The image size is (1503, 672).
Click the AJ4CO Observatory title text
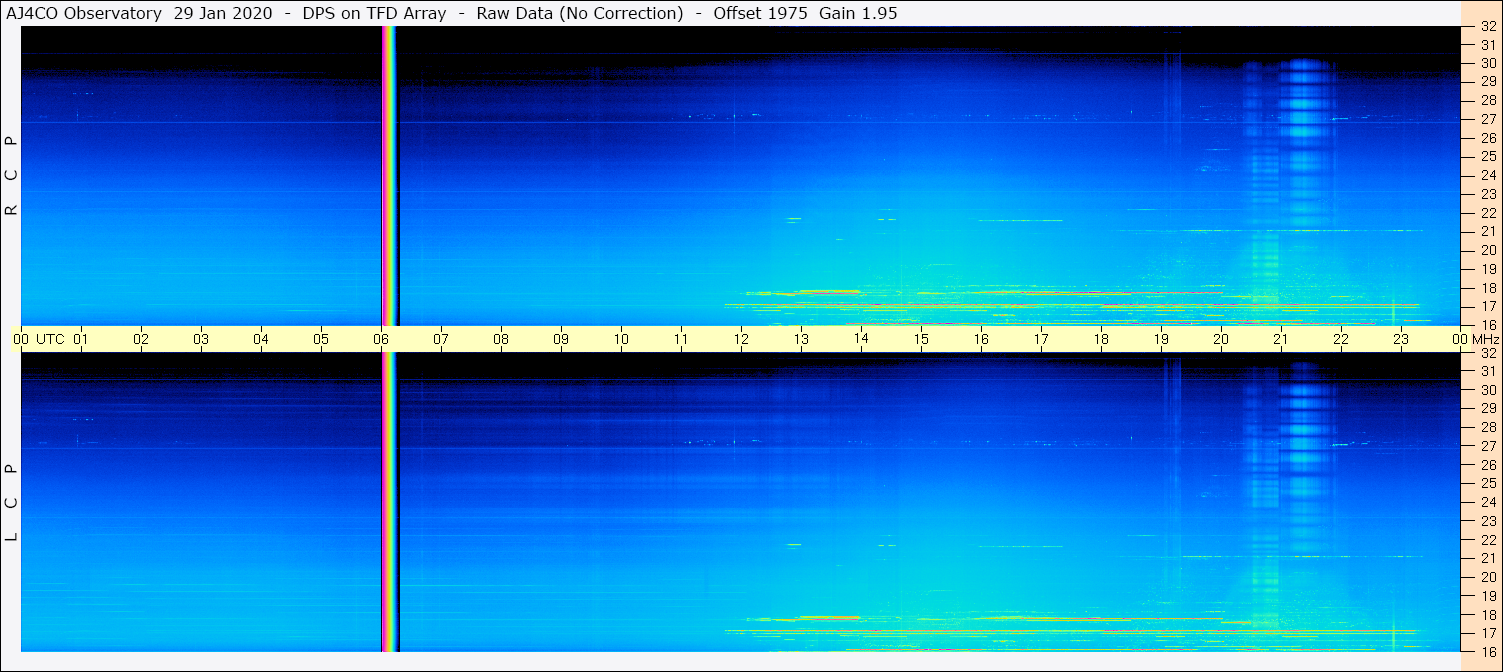point(86,13)
